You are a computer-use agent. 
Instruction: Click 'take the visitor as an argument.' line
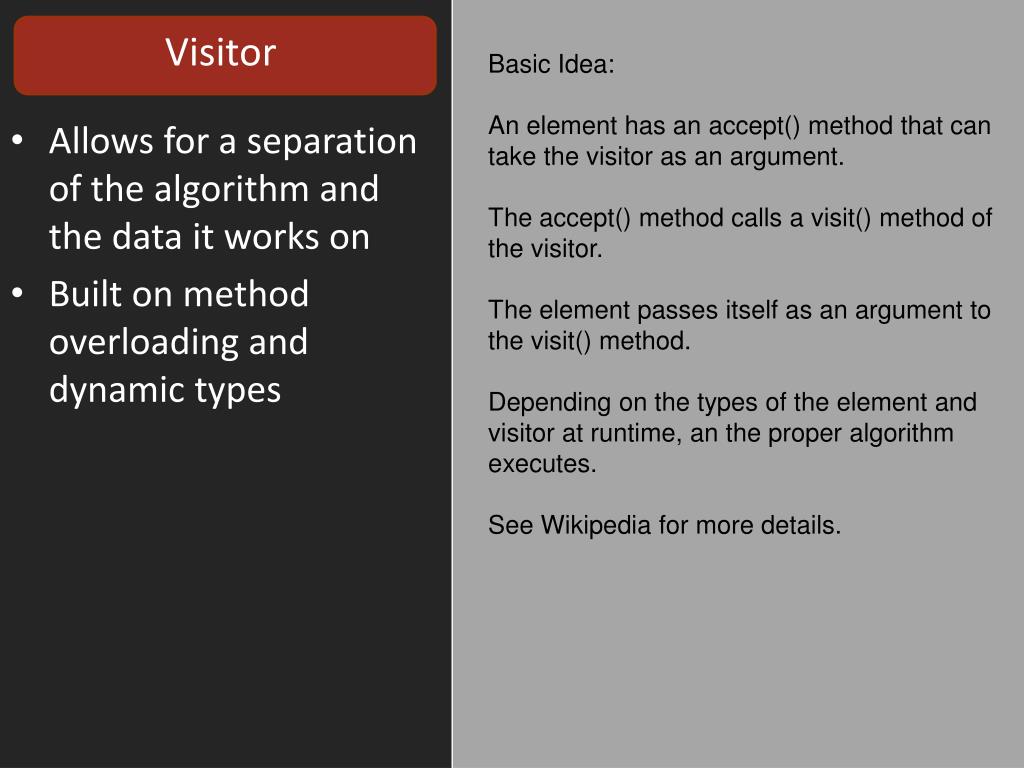666,157
